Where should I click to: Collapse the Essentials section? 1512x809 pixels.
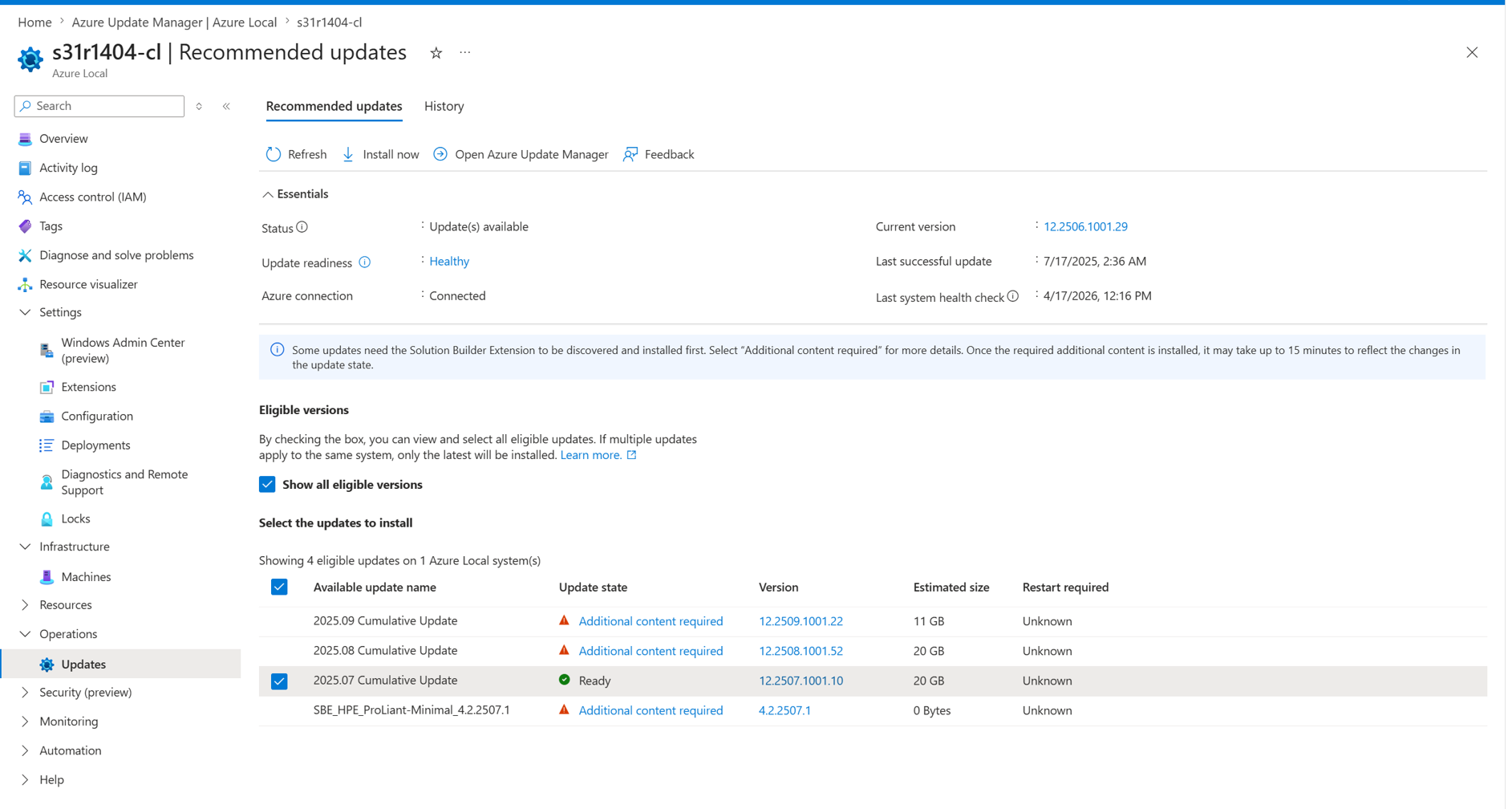click(x=268, y=194)
